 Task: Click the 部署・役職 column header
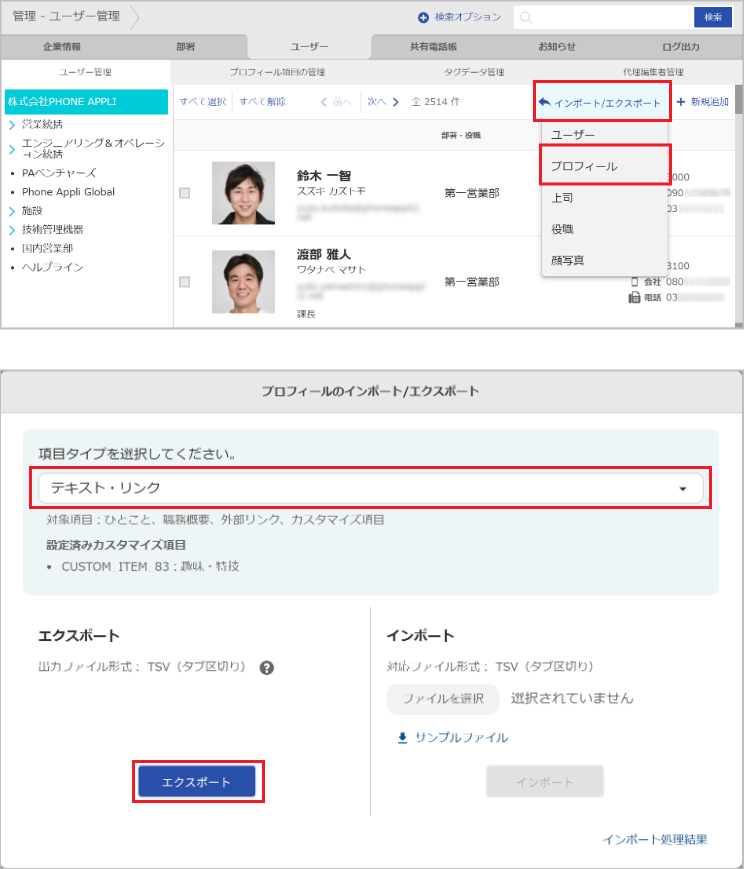461,136
